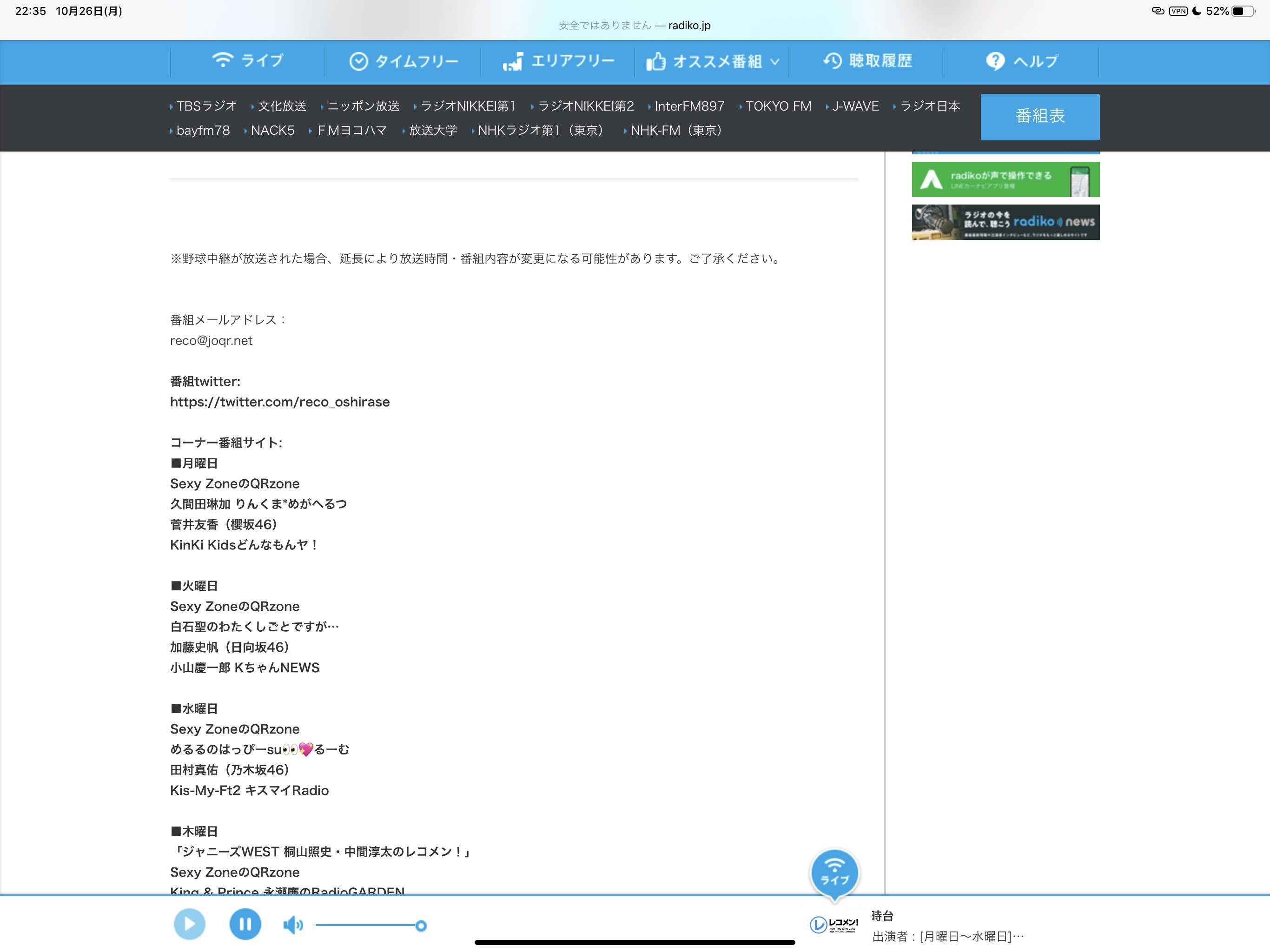The image size is (1270, 952).
Task: Click the ■火曜日 heading text
Action: (194, 586)
